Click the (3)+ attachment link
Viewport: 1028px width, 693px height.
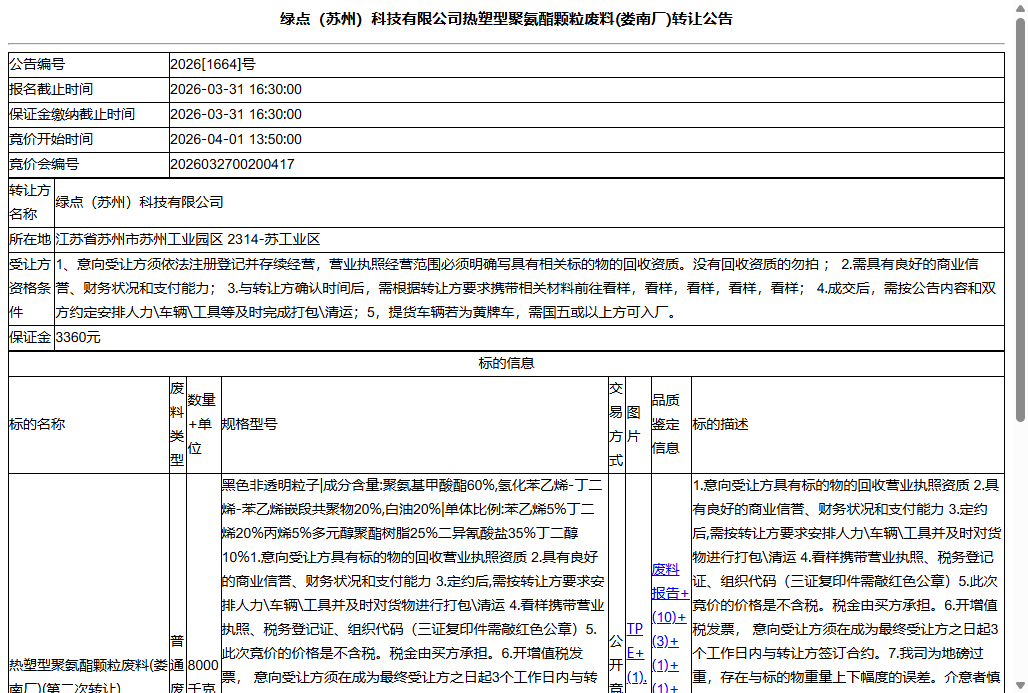click(x=661, y=641)
